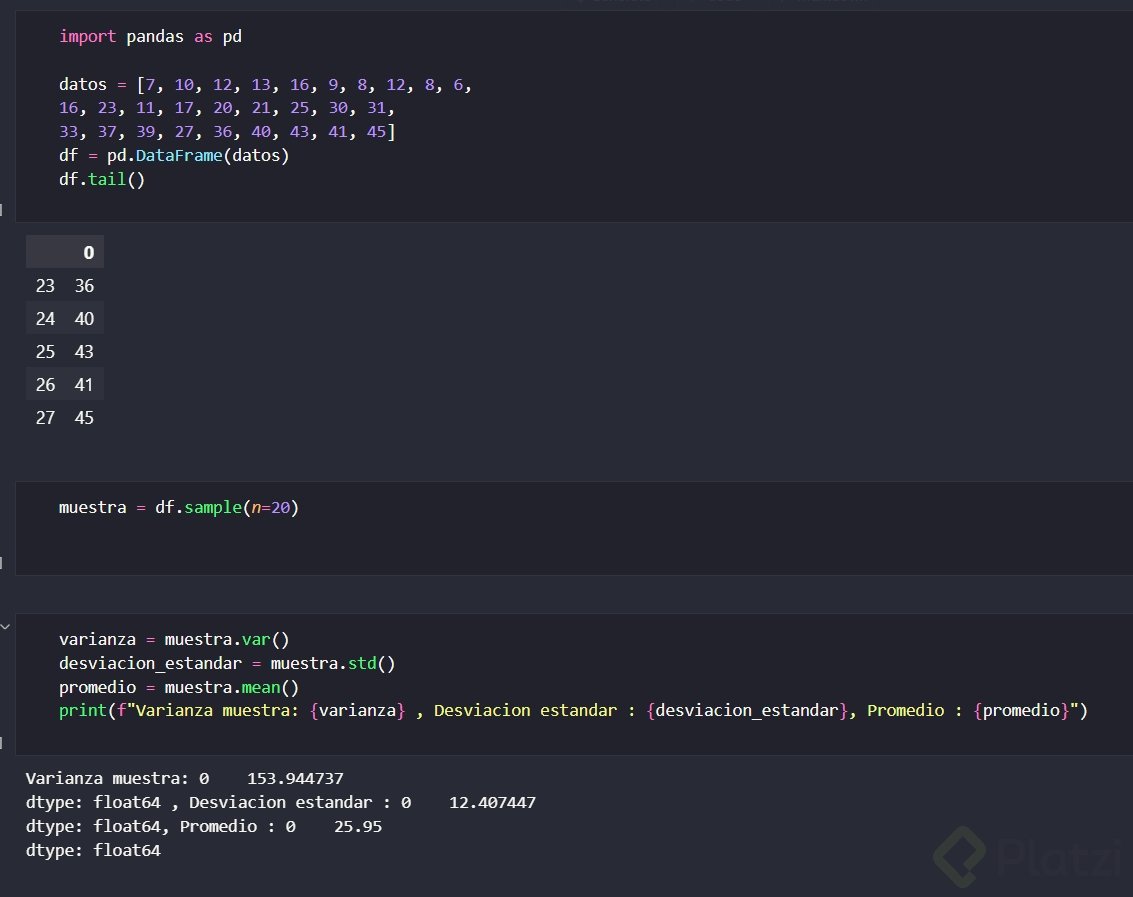Click the mean output value 25.95
This screenshot has width=1133, height=897.
(358, 826)
